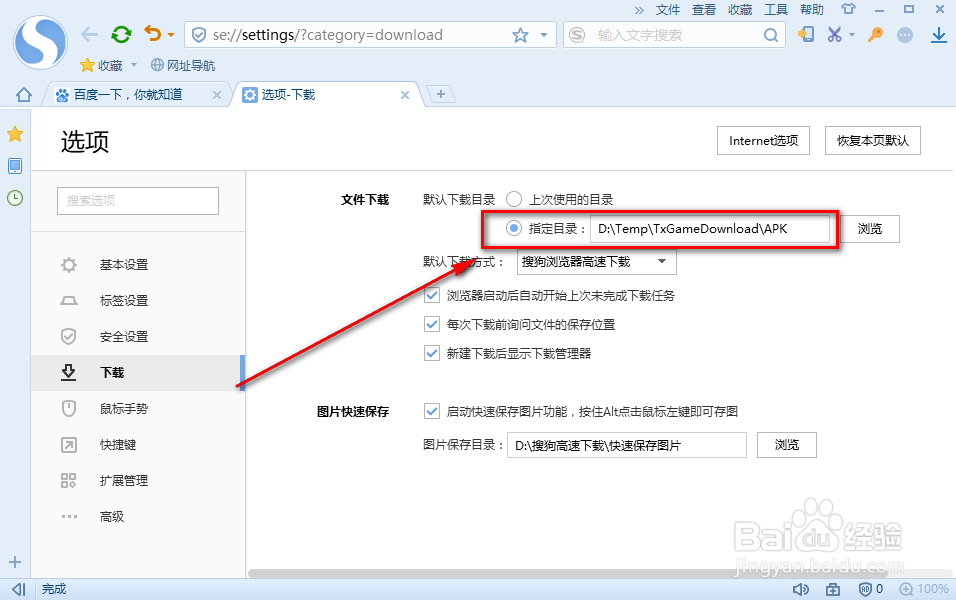The image size is (956, 600).
Task: Click the 浏览 button next to 图片保存目录
Action: tap(786, 445)
